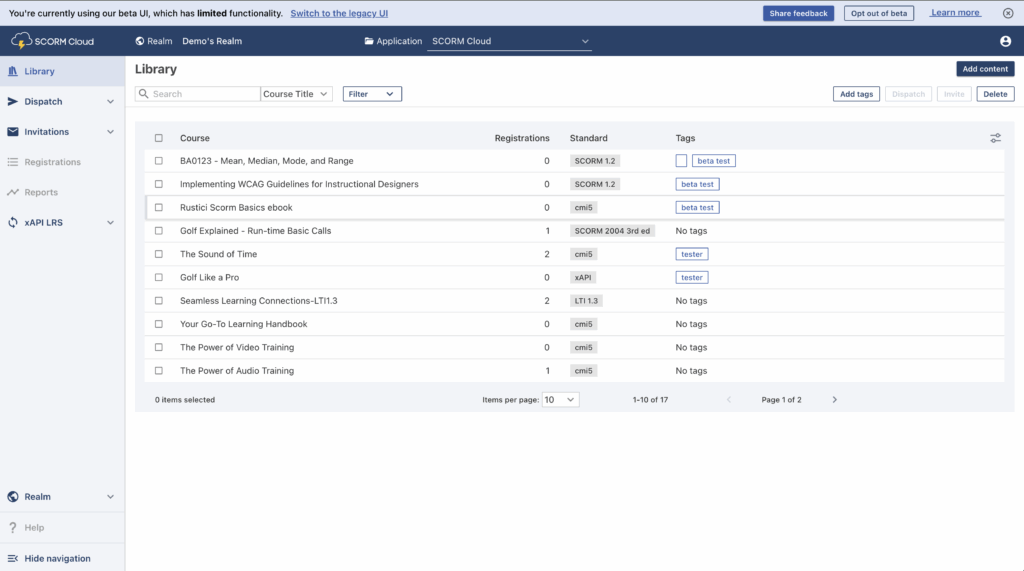Click the SCORM Cloud logo
This screenshot has height=571, width=1024.
(x=52, y=41)
